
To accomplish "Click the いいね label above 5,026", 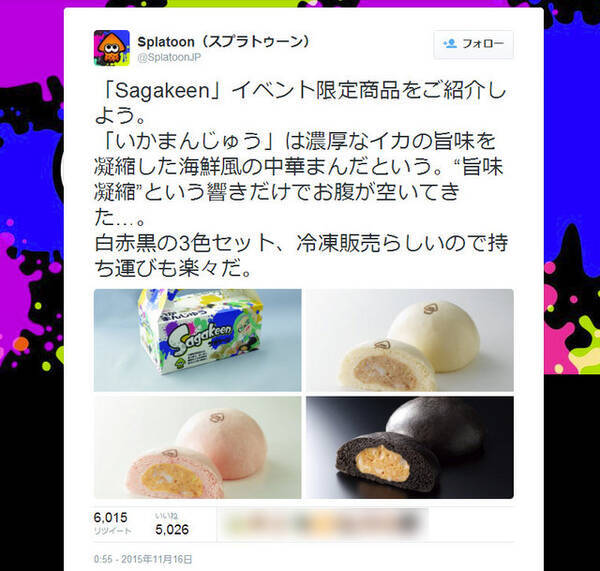I will point(166,516).
